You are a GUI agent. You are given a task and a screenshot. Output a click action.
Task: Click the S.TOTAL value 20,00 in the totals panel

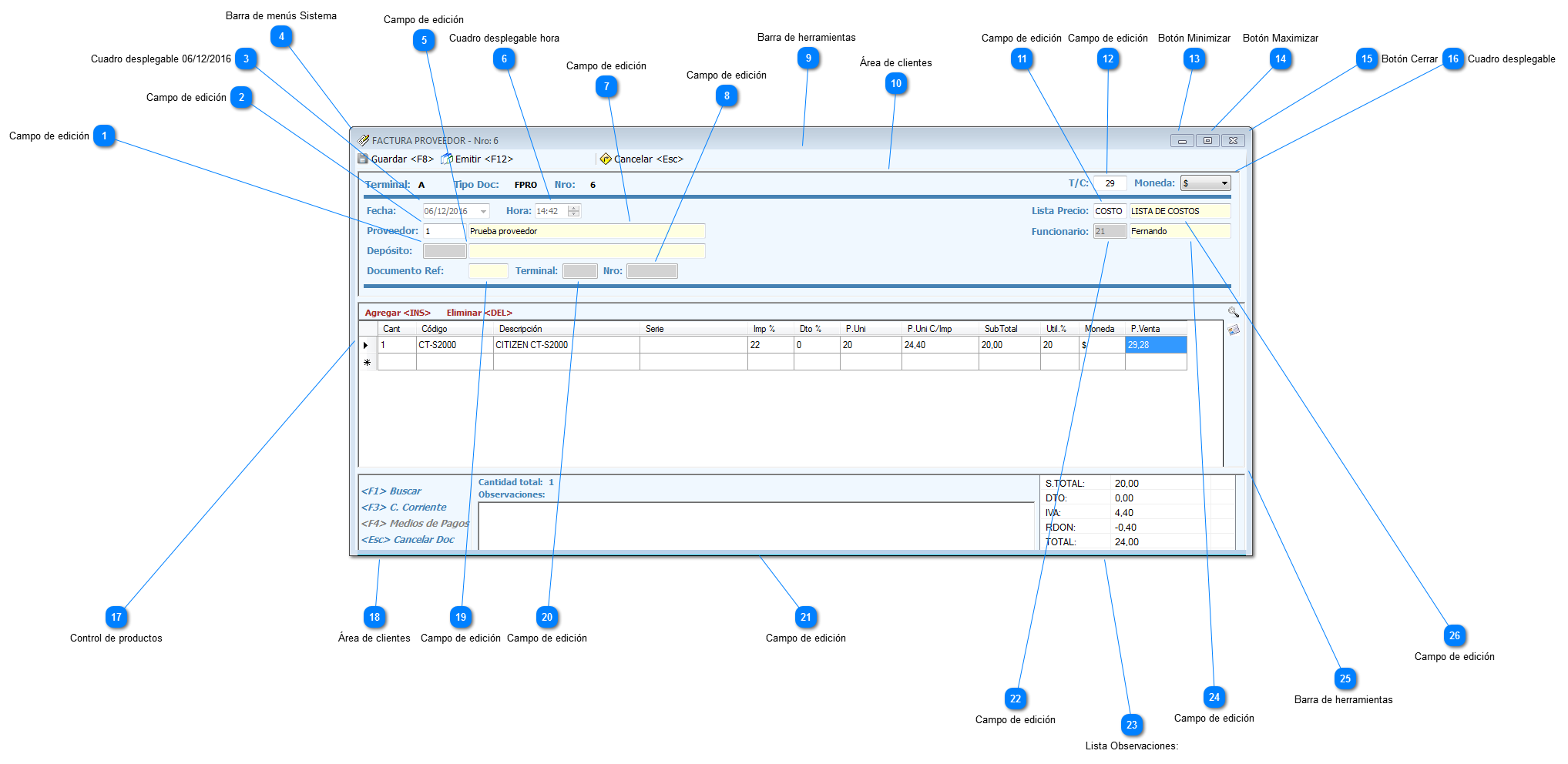pos(1126,484)
